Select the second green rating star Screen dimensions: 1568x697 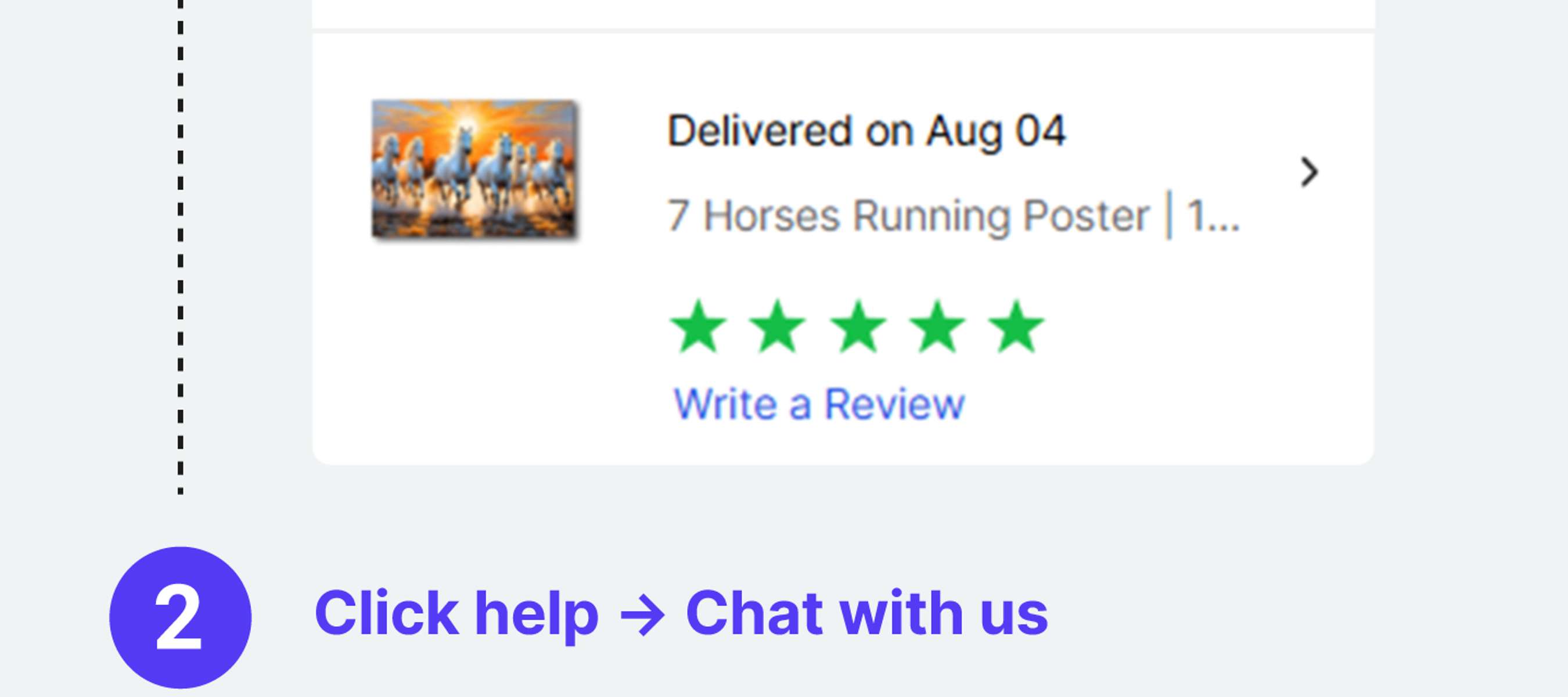click(778, 326)
